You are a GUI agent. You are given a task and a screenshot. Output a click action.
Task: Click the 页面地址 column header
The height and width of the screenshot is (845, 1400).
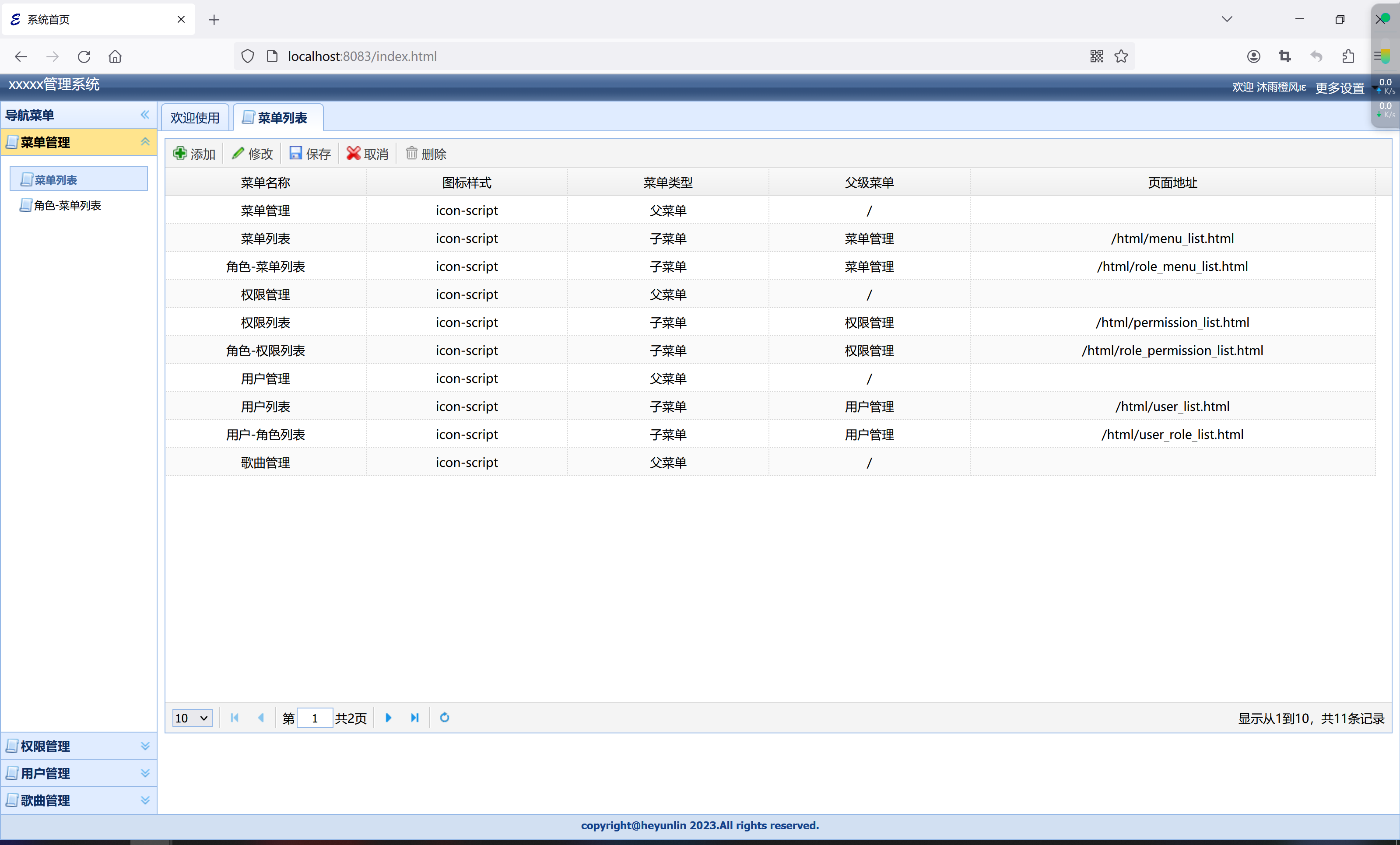pos(1172,182)
